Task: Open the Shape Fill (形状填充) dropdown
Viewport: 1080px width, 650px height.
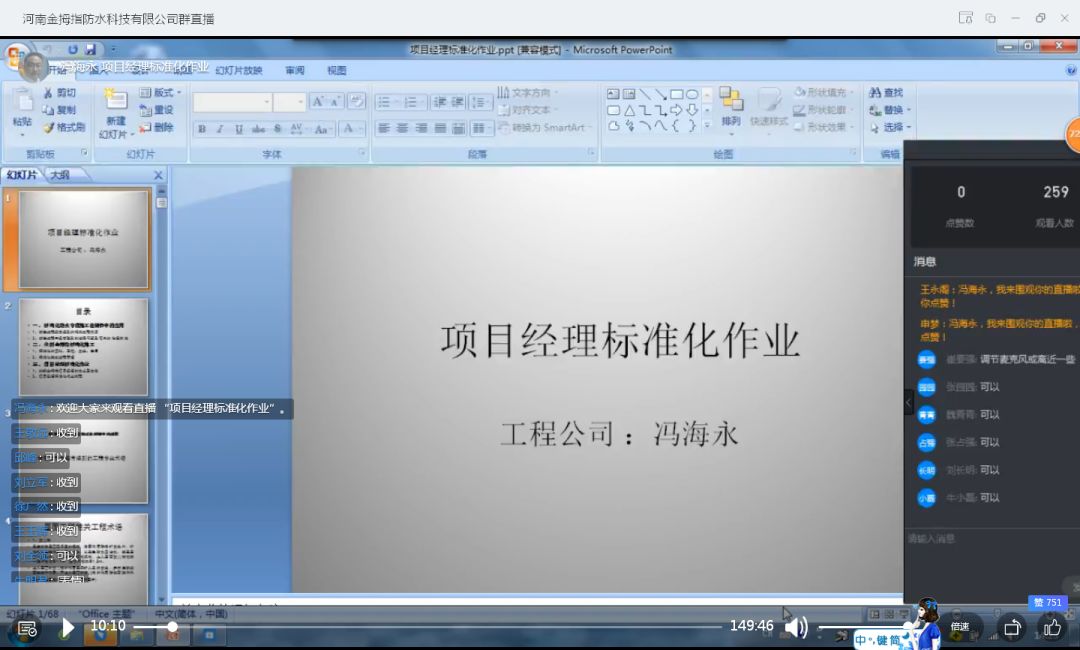Action: pyautogui.click(x=822, y=92)
